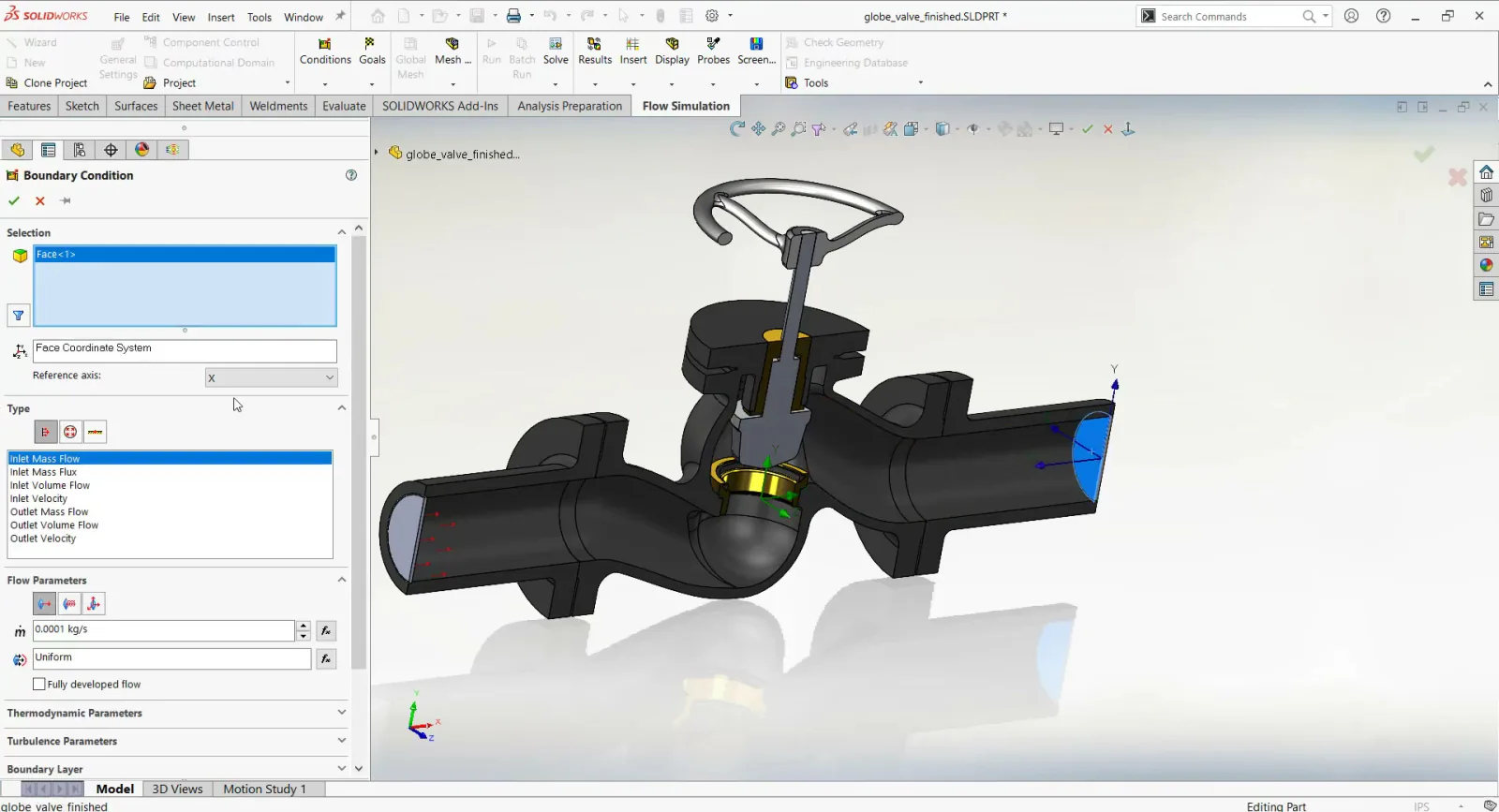Open the Tools menu
Viewport: 1499px width, 812px height.
[260, 17]
